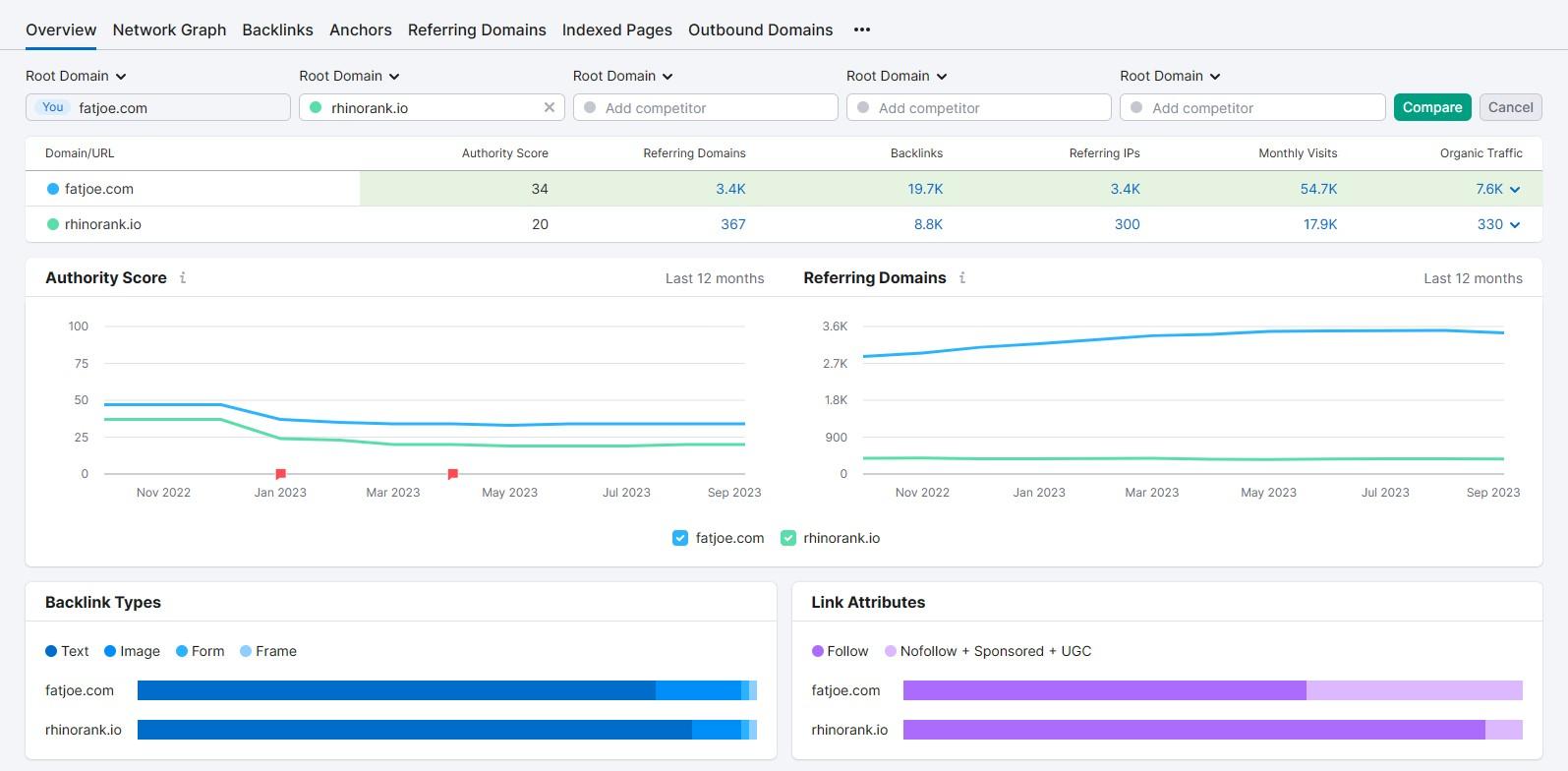Click fatjoe.com Image backlink bar segment
1568x771 pixels.
(x=698, y=690)
